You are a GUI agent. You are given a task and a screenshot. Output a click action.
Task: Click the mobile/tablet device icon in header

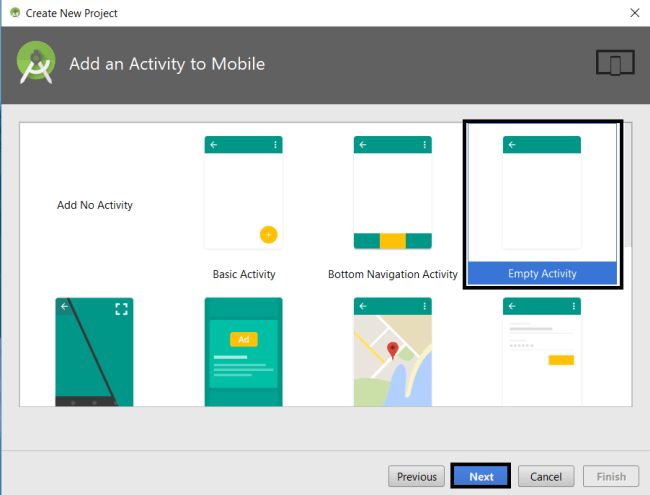tap(615, 63)
